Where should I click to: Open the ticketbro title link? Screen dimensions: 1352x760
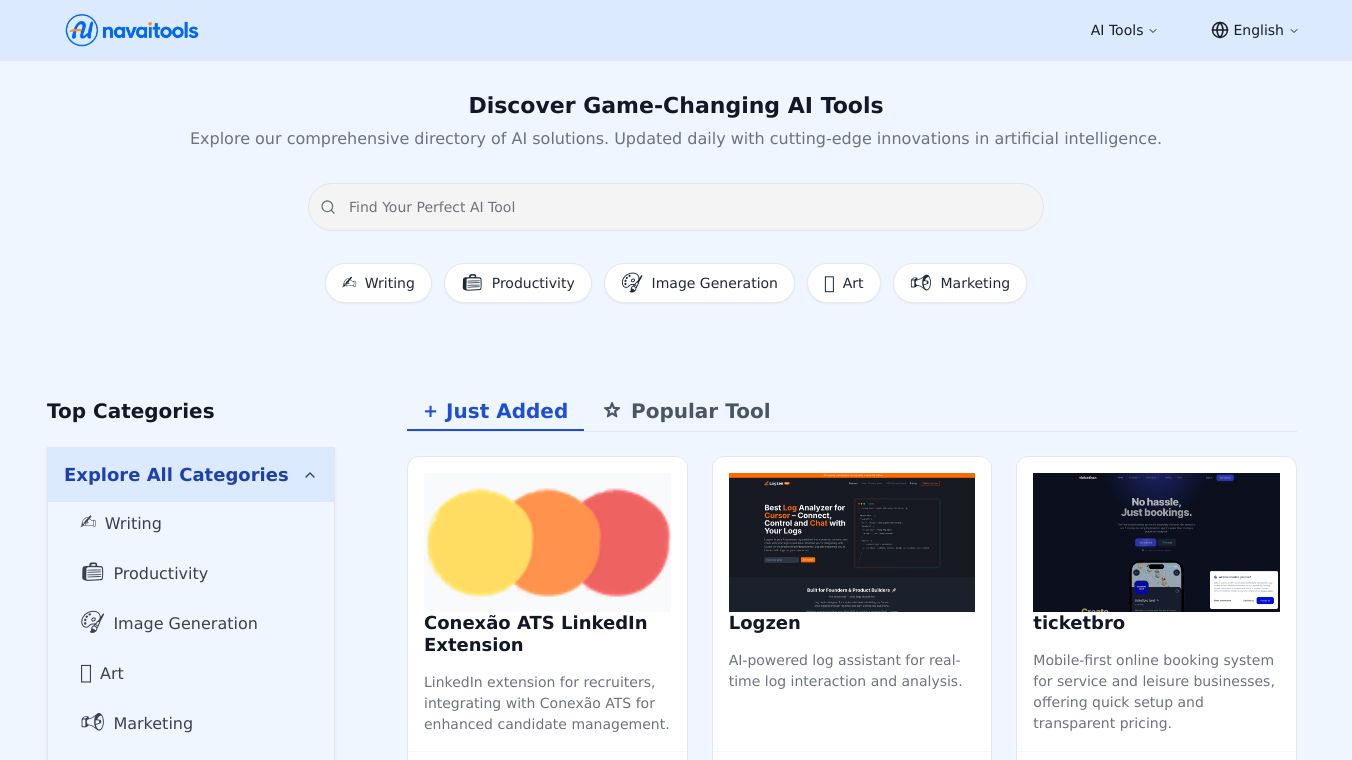tap(1079, 623)
